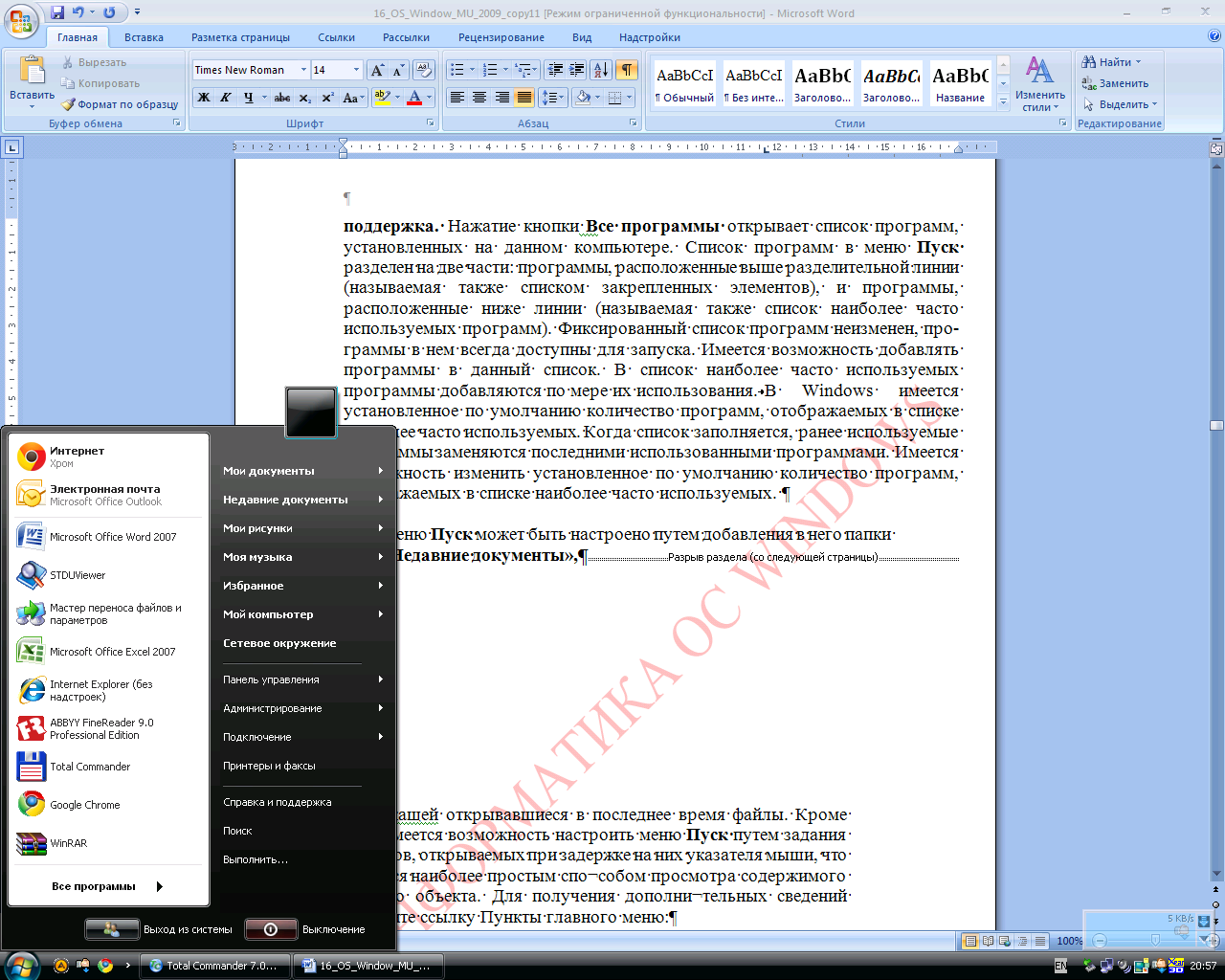Click Find (Найти) button

(x=1112, y=62)
